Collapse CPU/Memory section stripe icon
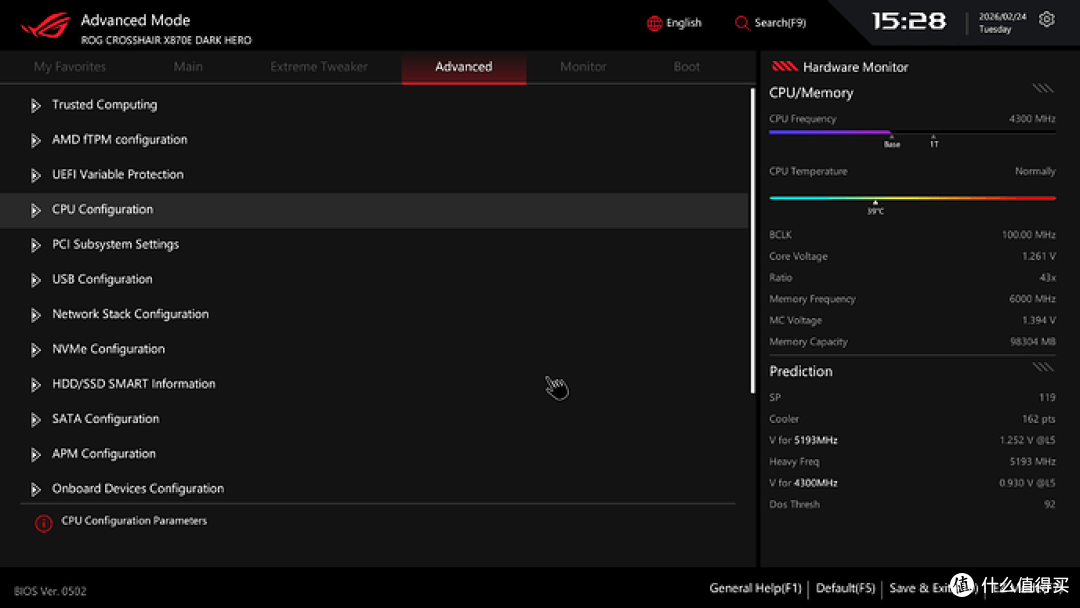Screen dimensions: 1080x608 pos(1042,88)
